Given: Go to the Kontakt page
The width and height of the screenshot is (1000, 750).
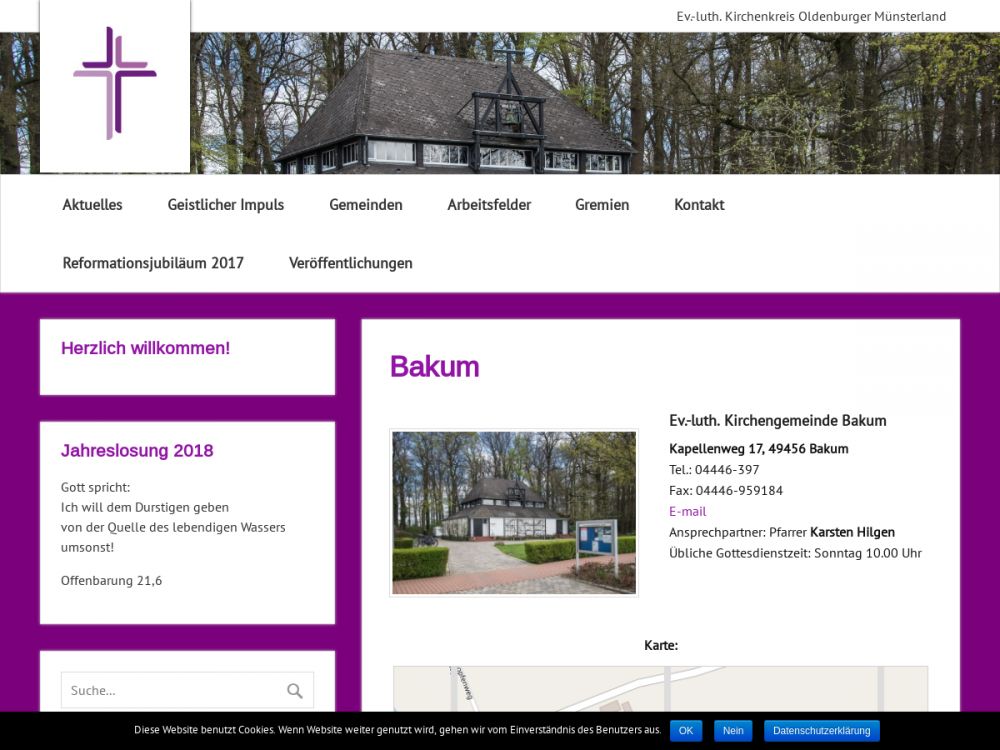Looking at the screenshot, I should click(699, 205).
